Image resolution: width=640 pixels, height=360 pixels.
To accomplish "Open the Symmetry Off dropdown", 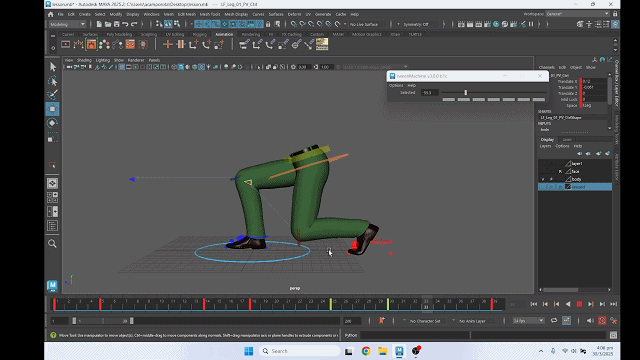I will click(419, 24).
